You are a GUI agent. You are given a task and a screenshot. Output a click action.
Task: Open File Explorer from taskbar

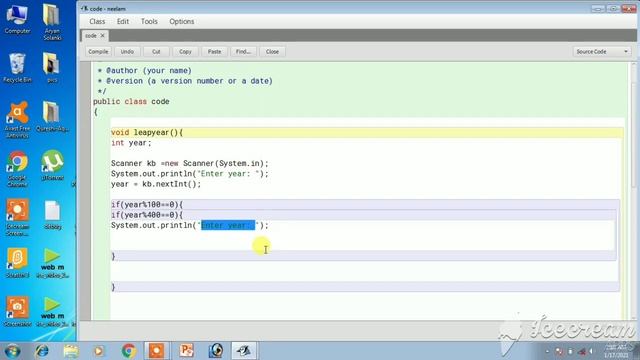tap(71, 351)
